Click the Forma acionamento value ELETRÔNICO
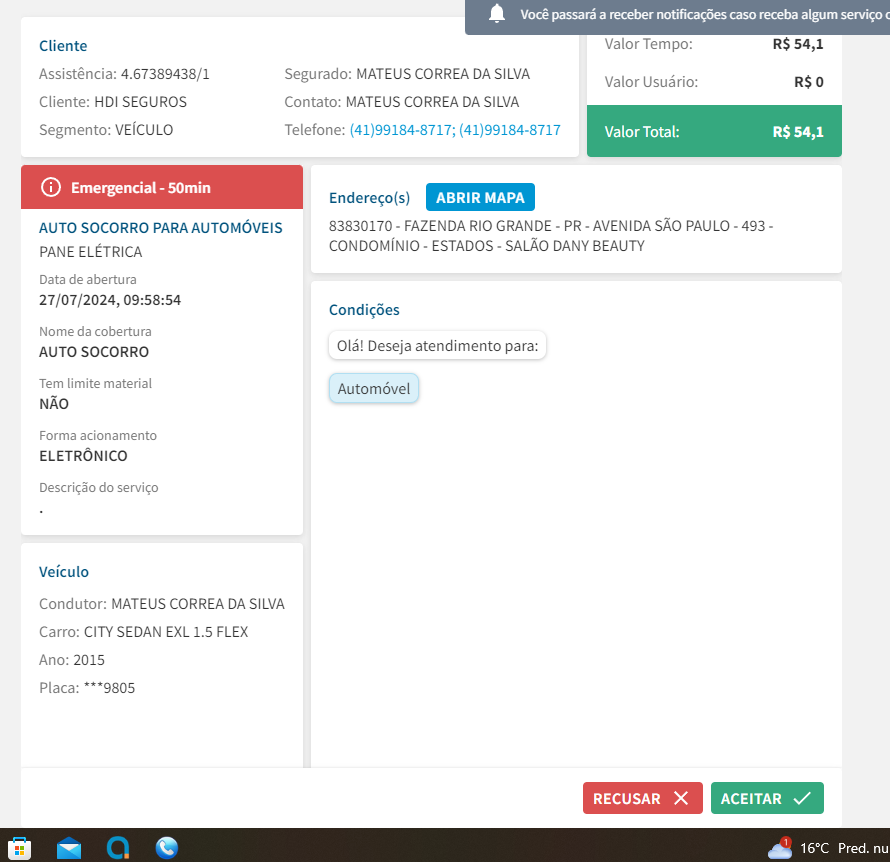 click(83, 456)
